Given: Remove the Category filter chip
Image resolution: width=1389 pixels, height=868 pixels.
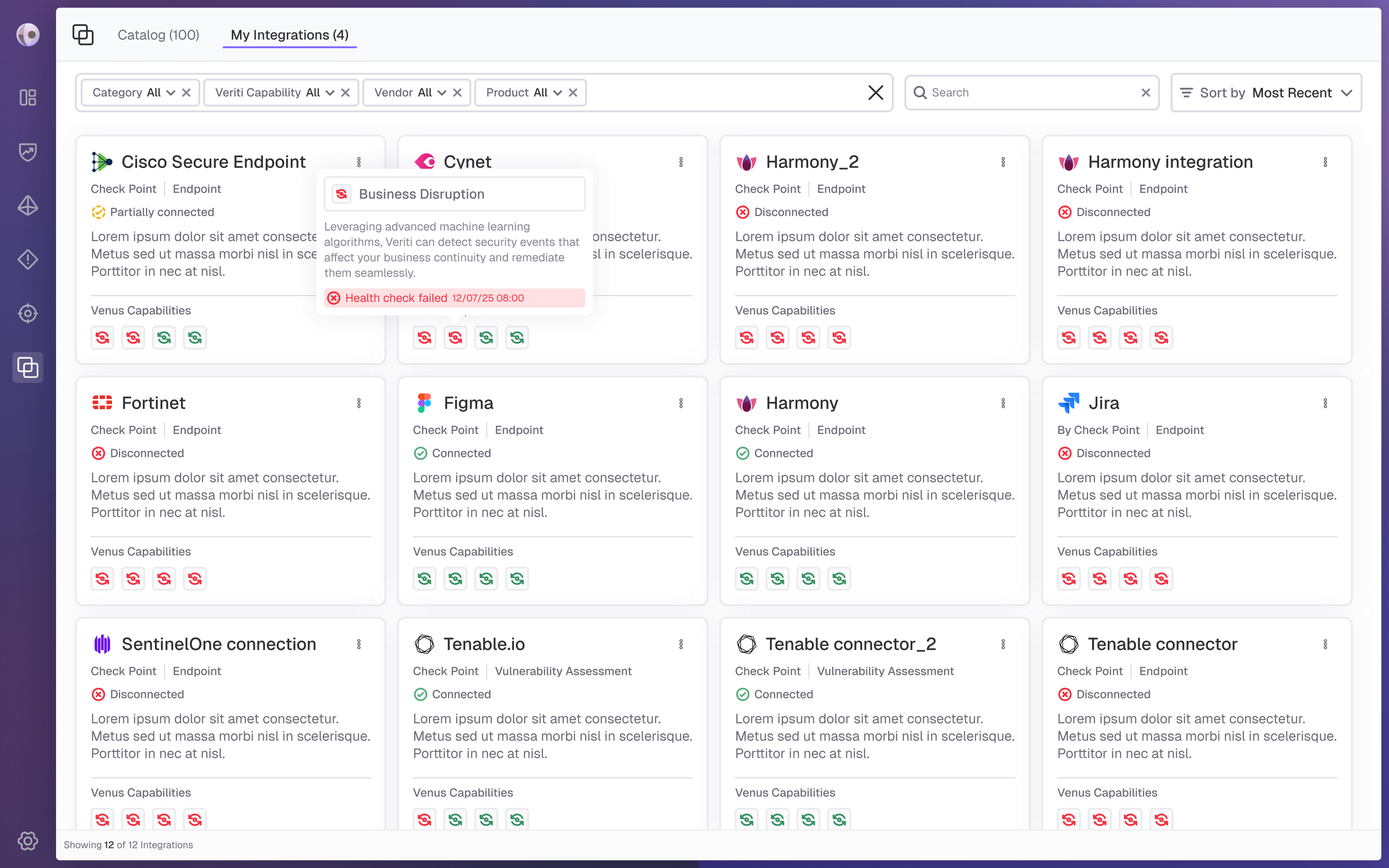Looking at the screenshot, I should click(186, 92).
